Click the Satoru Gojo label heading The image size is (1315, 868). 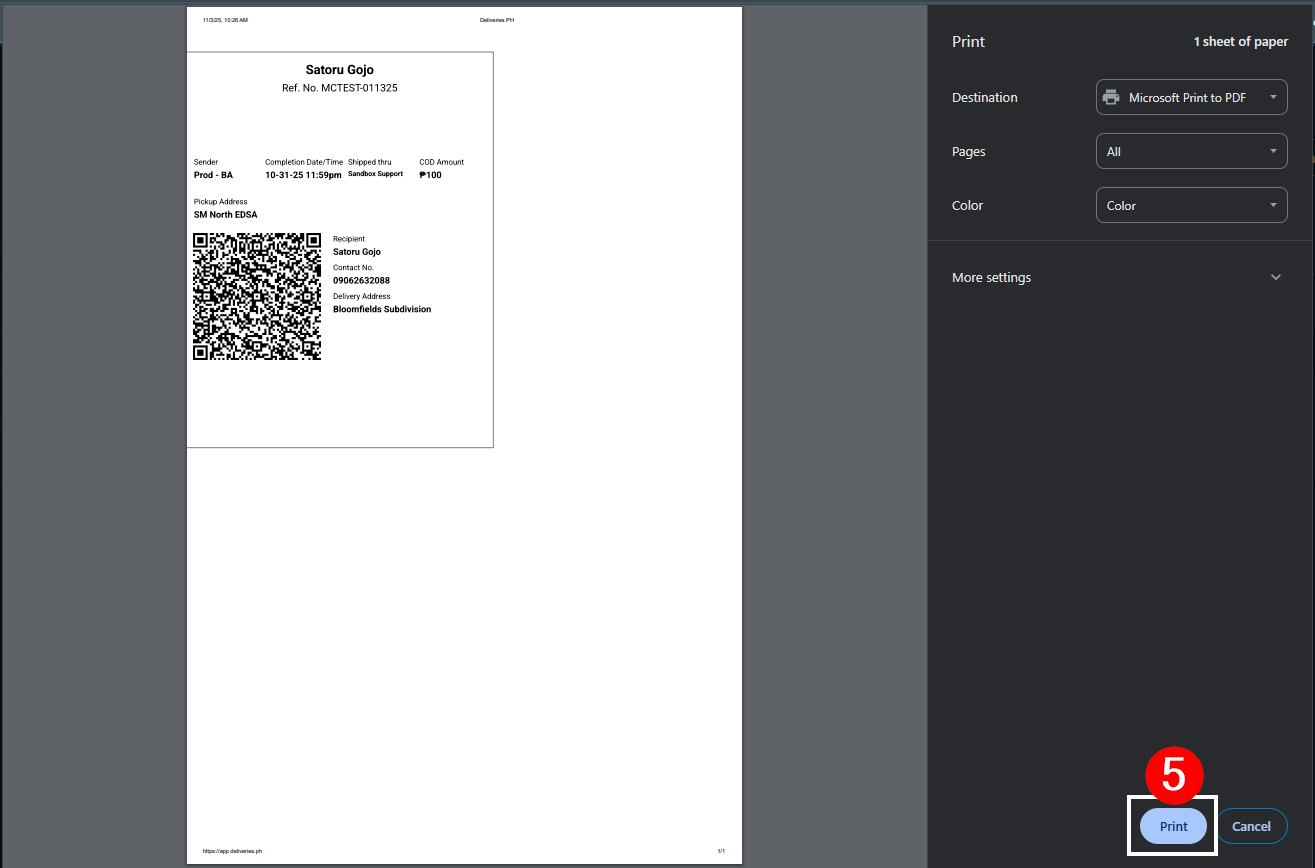339,70
